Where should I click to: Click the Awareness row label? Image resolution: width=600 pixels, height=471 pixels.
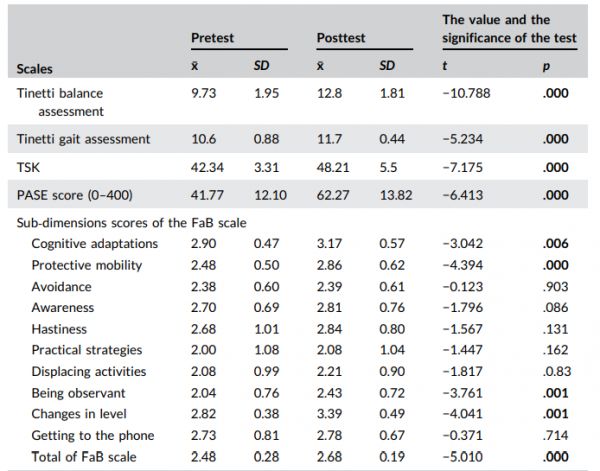(x=63, y=308)
